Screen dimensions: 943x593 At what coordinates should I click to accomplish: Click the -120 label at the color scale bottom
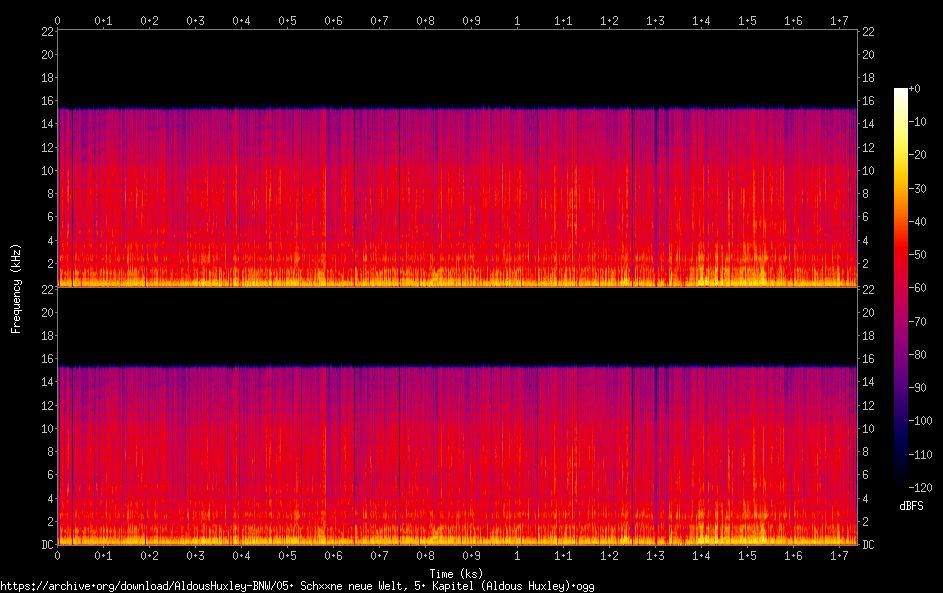[920, 488]
